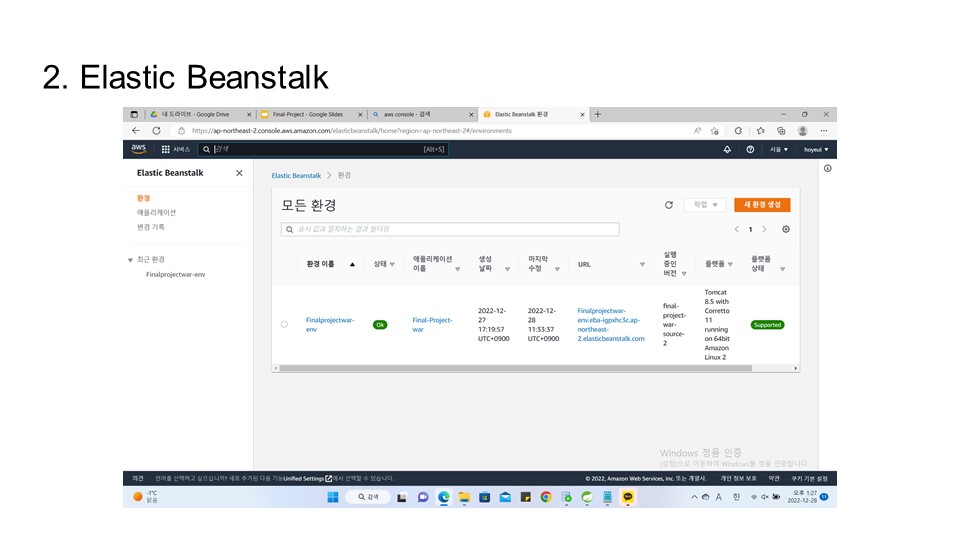Open Windows Start menu on taskbar
This screenshot has width=960, height=540.
[332, 497]
